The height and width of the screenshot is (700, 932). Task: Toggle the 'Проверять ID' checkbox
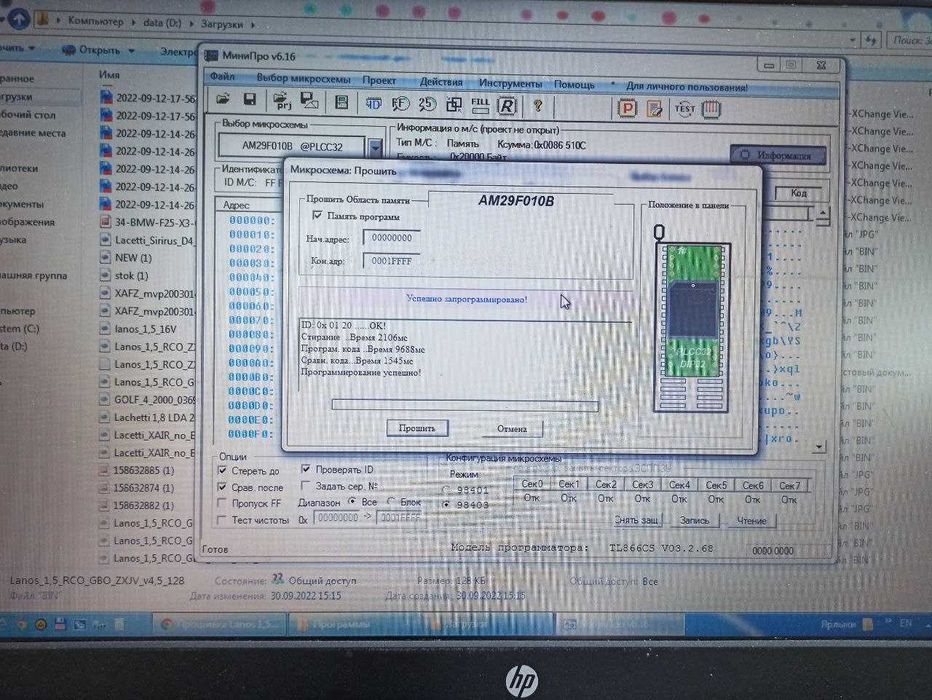point(306,469)
